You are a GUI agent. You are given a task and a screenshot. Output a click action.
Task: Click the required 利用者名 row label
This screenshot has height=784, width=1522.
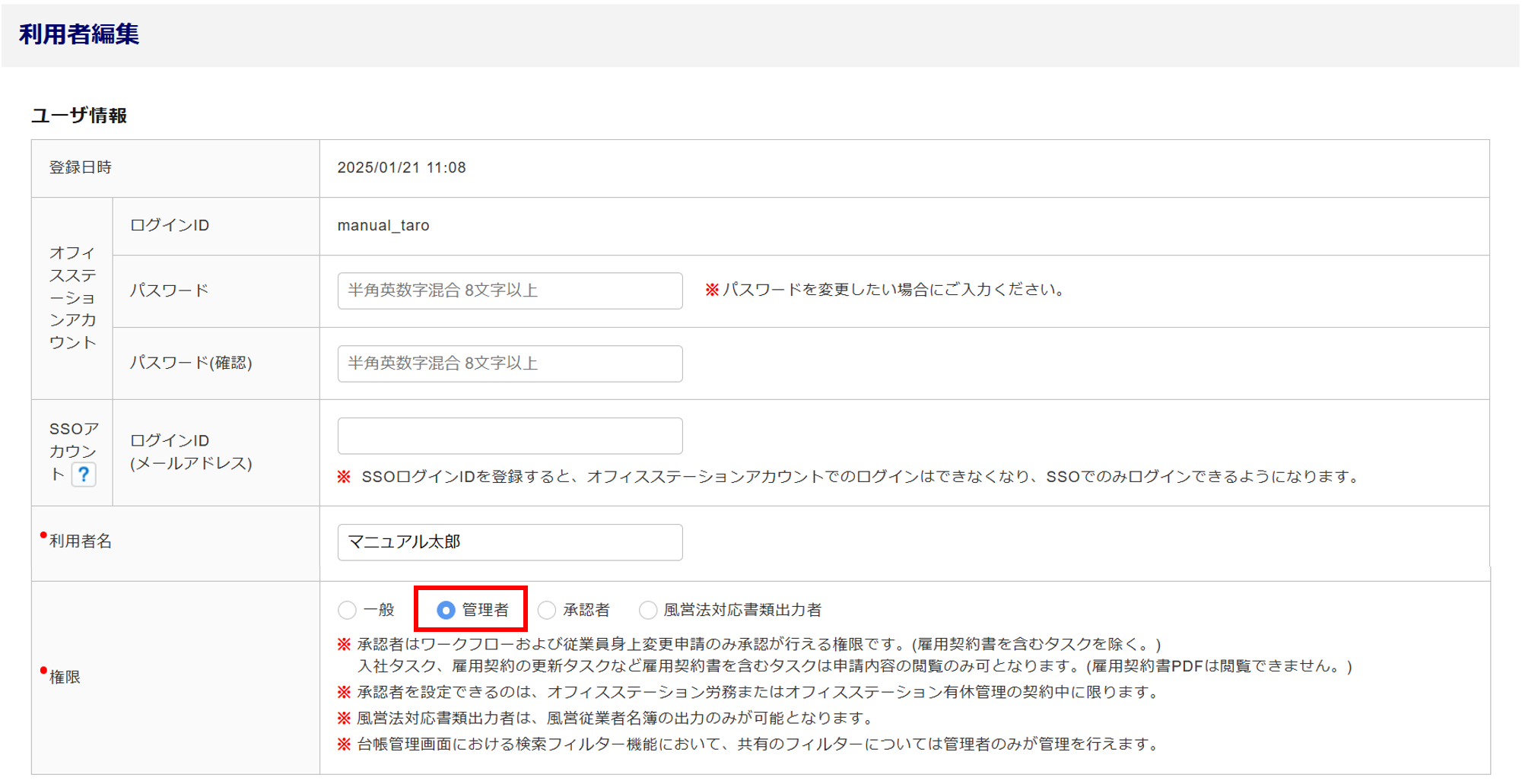click(x=81, y=541)
